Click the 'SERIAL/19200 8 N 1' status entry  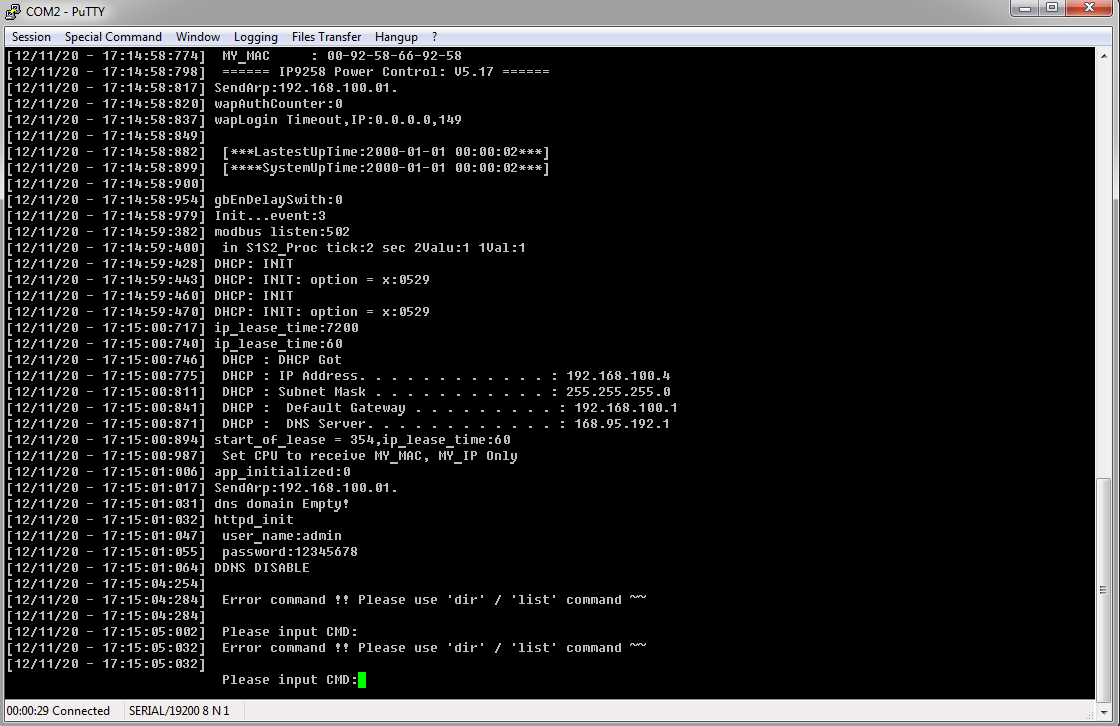click(x=179, y=711)
